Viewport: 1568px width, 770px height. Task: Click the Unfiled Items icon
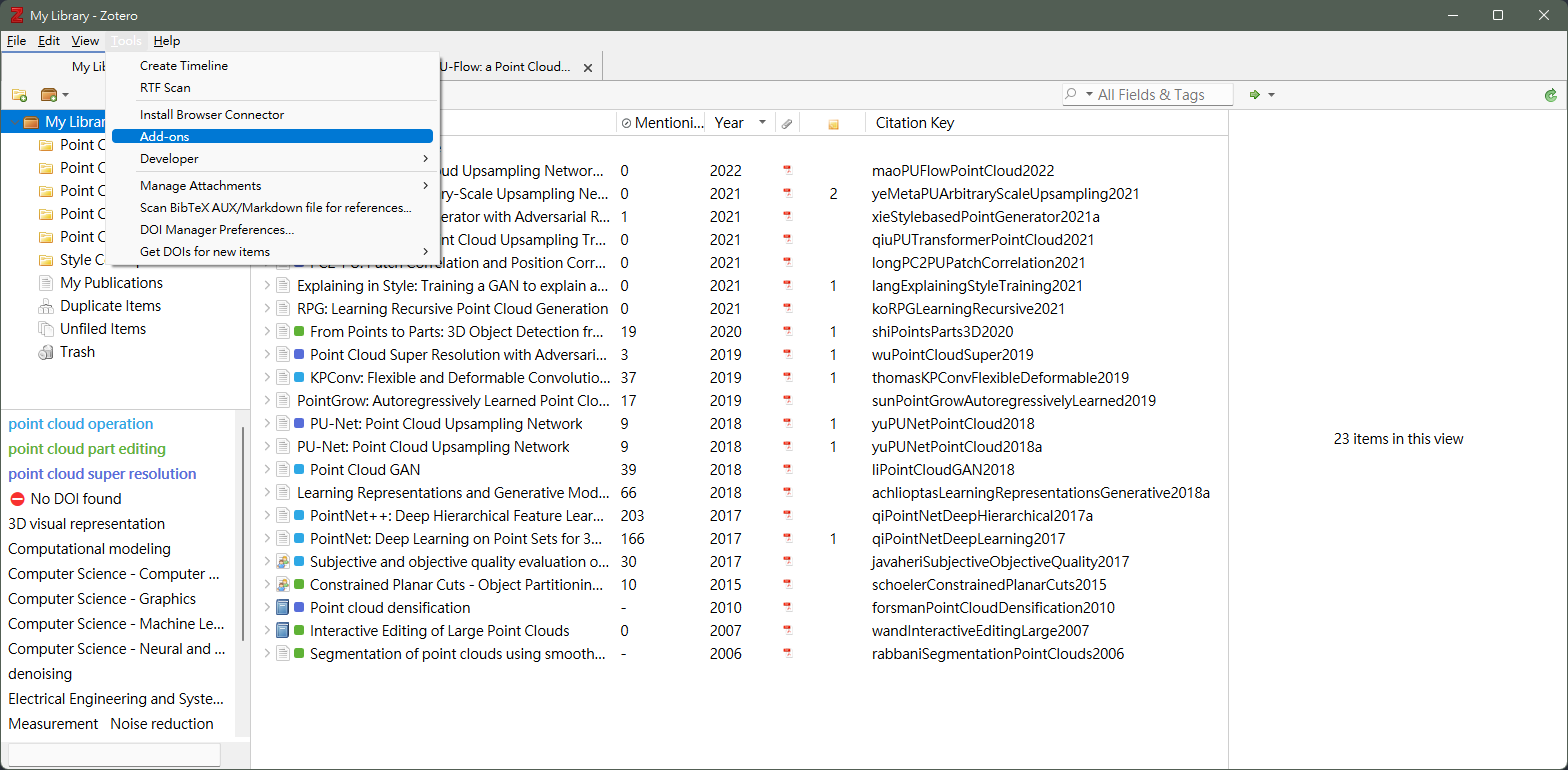[45, 329]
